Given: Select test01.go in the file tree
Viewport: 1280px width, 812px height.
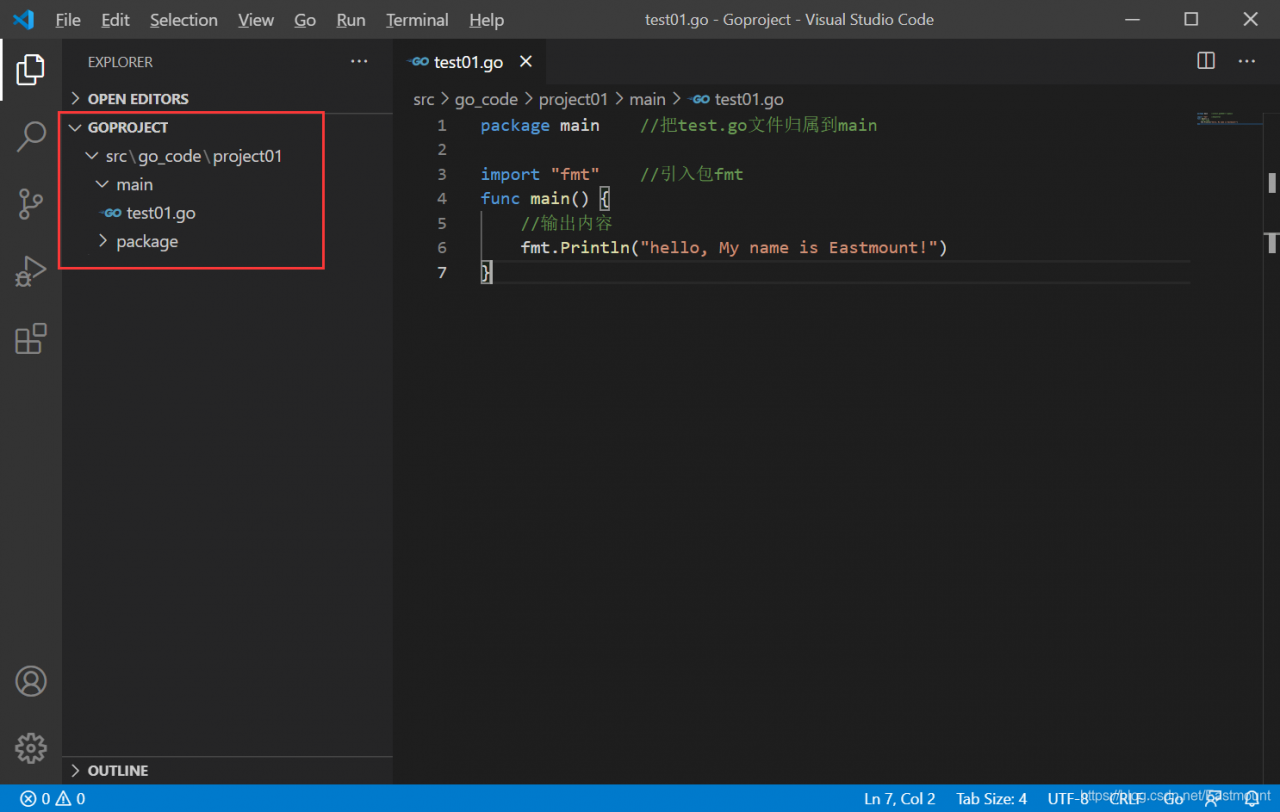Looking at the screenshot, I should [160, 213].
